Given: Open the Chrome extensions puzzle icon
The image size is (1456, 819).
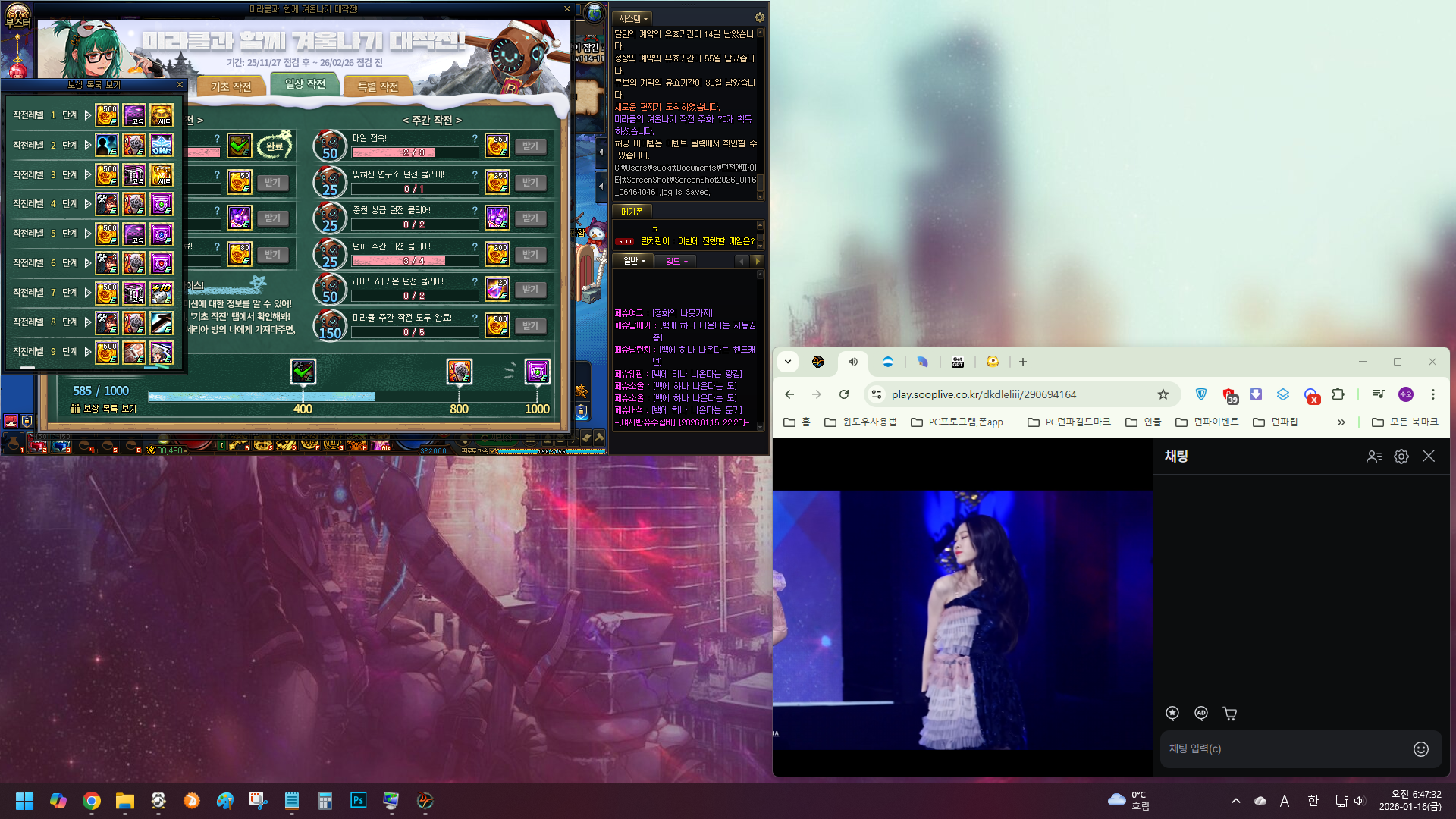Looking at the screenshot, I should [x=1338, y=394].
